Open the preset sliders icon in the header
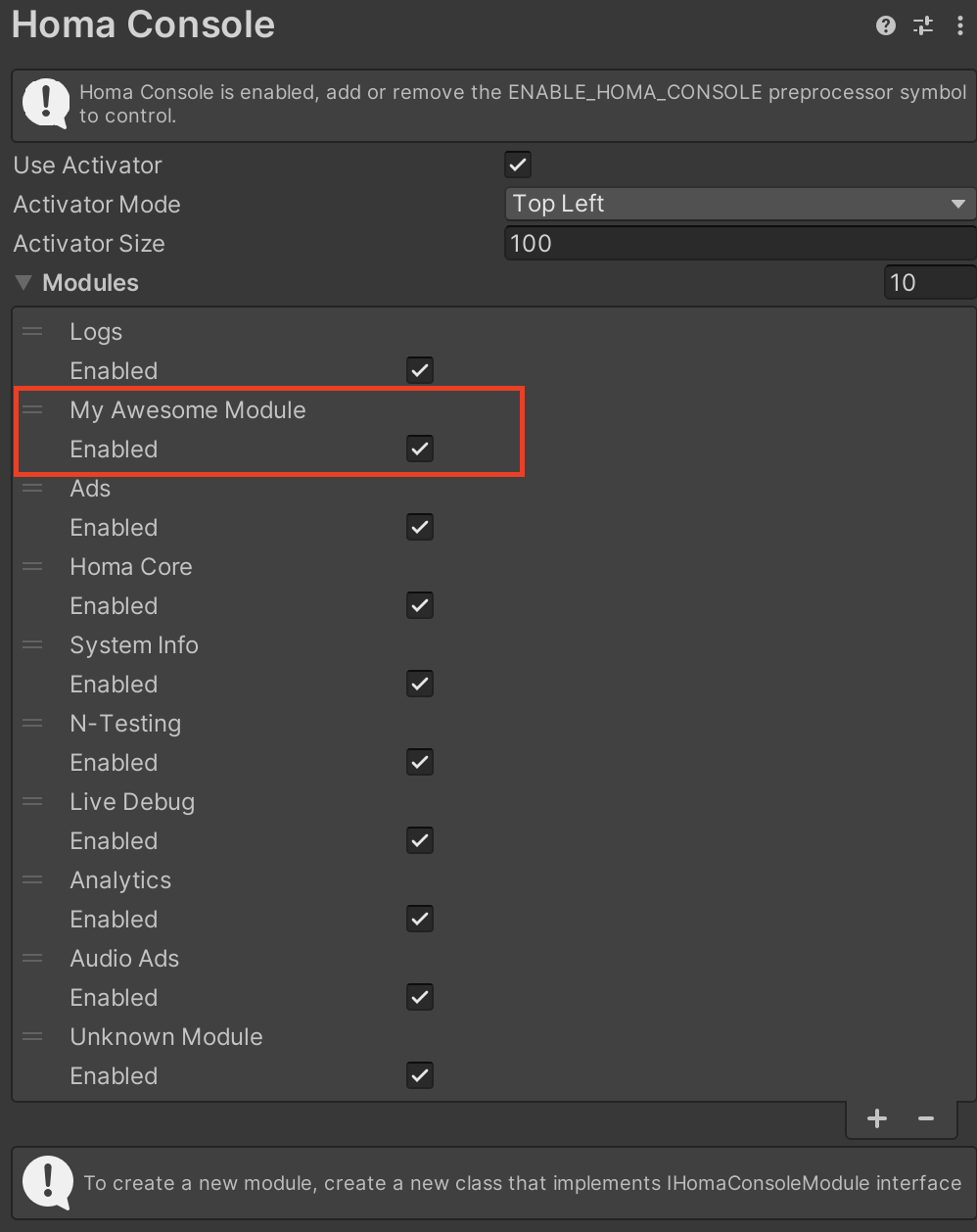This screenshot has width=977, height=1232. pyautogui.click(x=923, y=26)
